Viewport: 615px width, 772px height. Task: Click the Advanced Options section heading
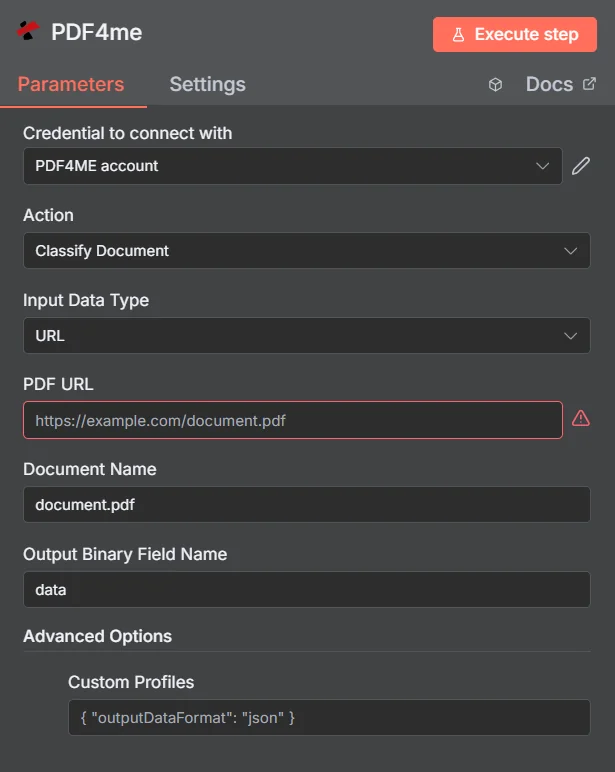97,636
